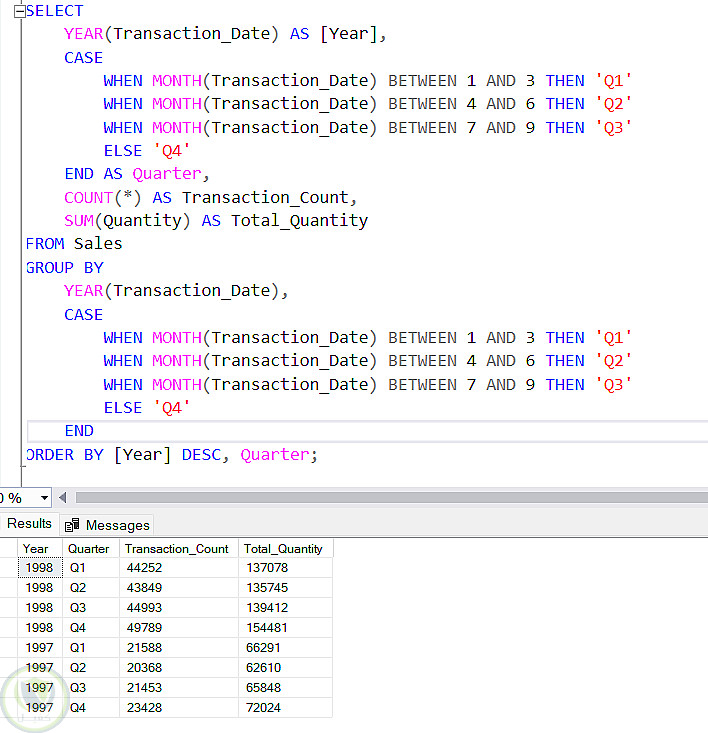Click the SUM(Quantity) AS Total_Quantity line

pyautogui.click(x=216, y=221)
